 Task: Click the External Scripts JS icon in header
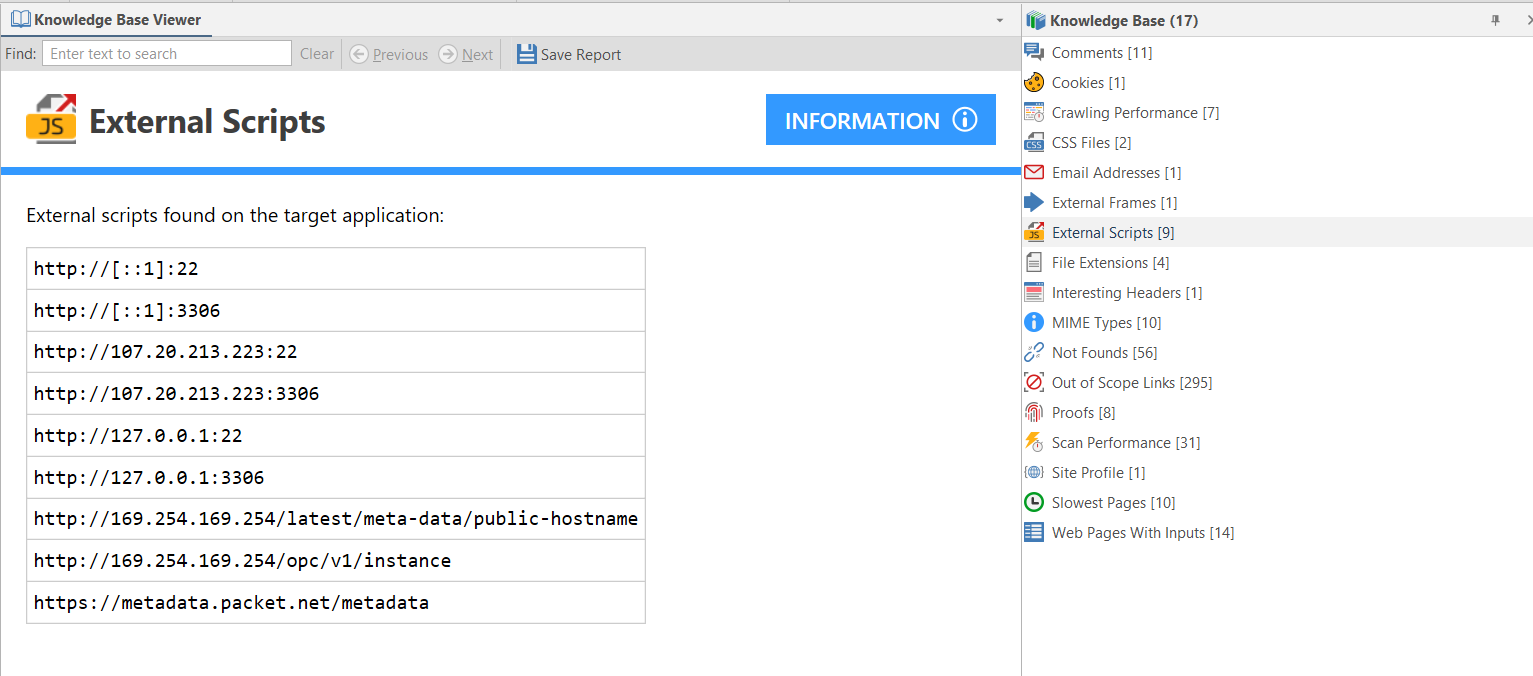click(51, 119)
